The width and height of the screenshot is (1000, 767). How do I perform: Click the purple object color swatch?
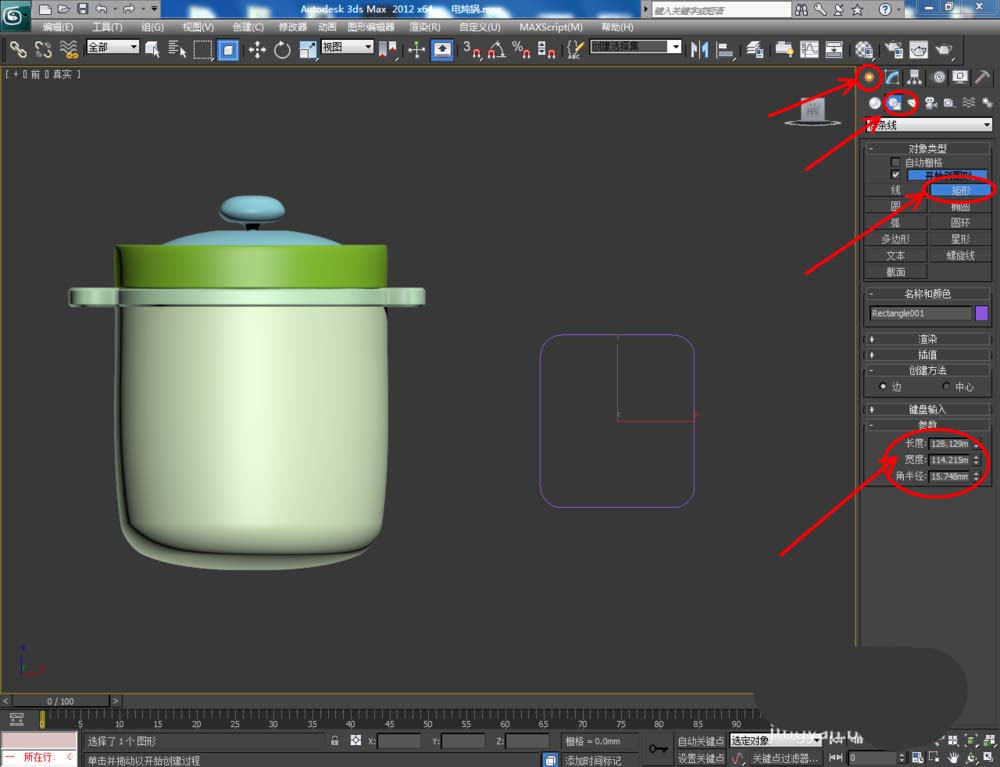coord(981,313)
